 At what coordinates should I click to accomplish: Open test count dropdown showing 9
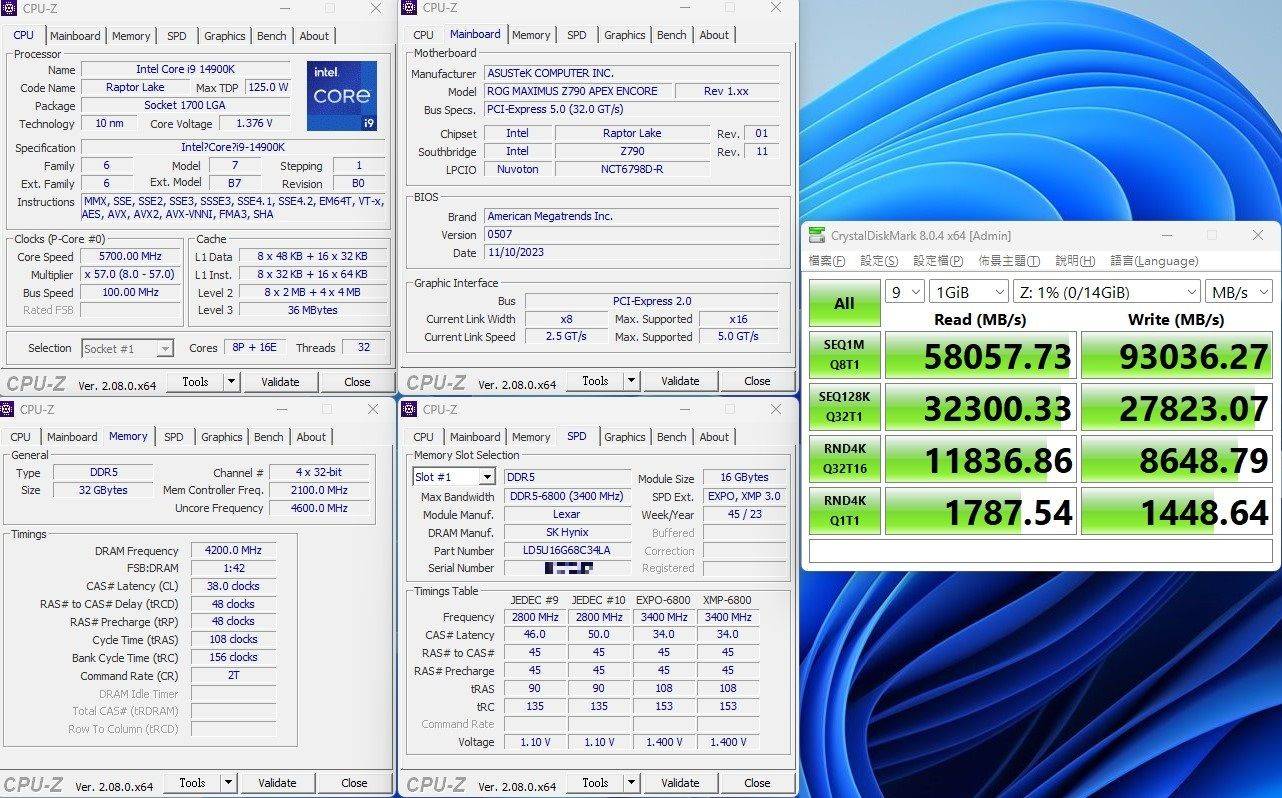[904, 292]
